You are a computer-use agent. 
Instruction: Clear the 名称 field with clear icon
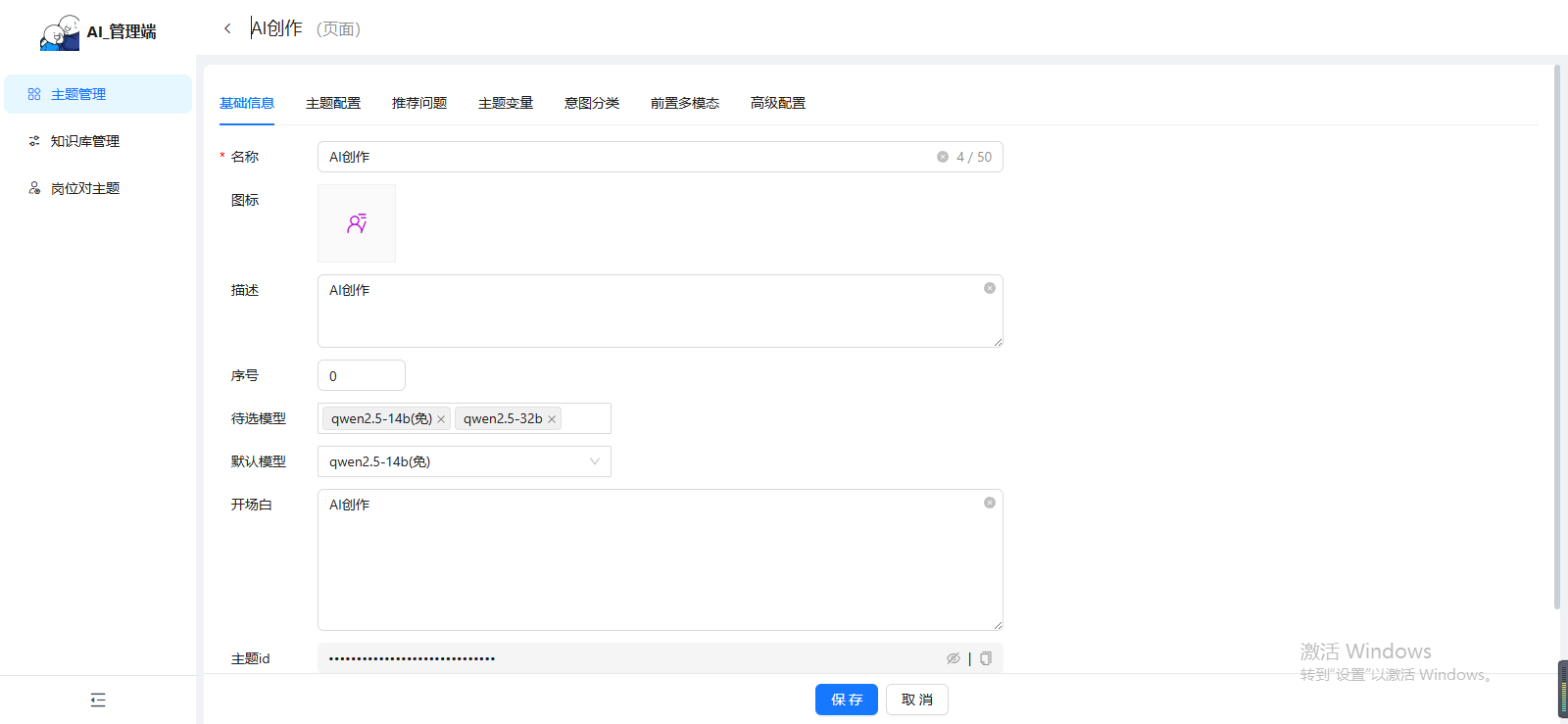(x=943, y=157)
